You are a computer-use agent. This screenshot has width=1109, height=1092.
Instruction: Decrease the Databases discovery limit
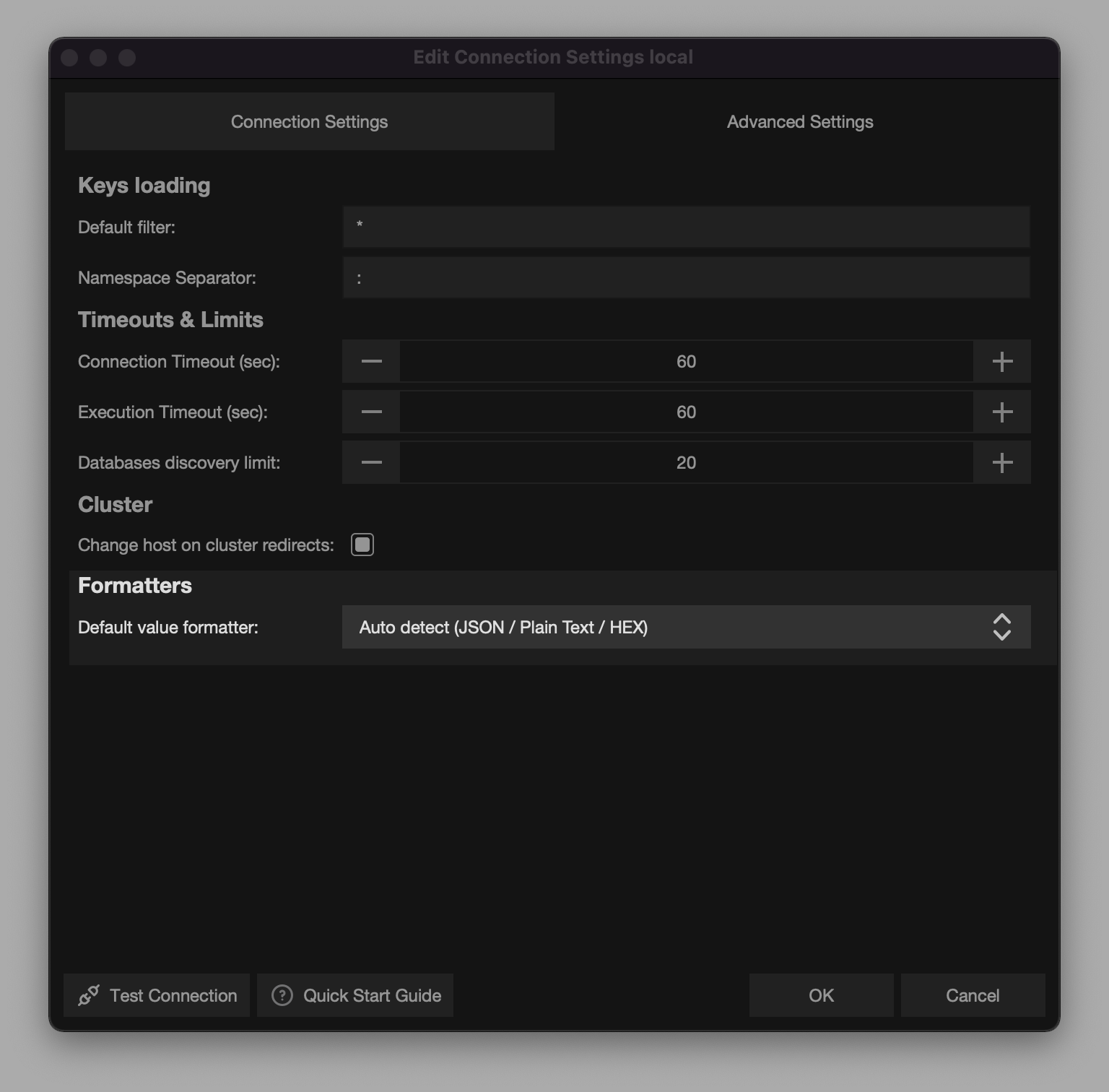(x=371, y=462)
